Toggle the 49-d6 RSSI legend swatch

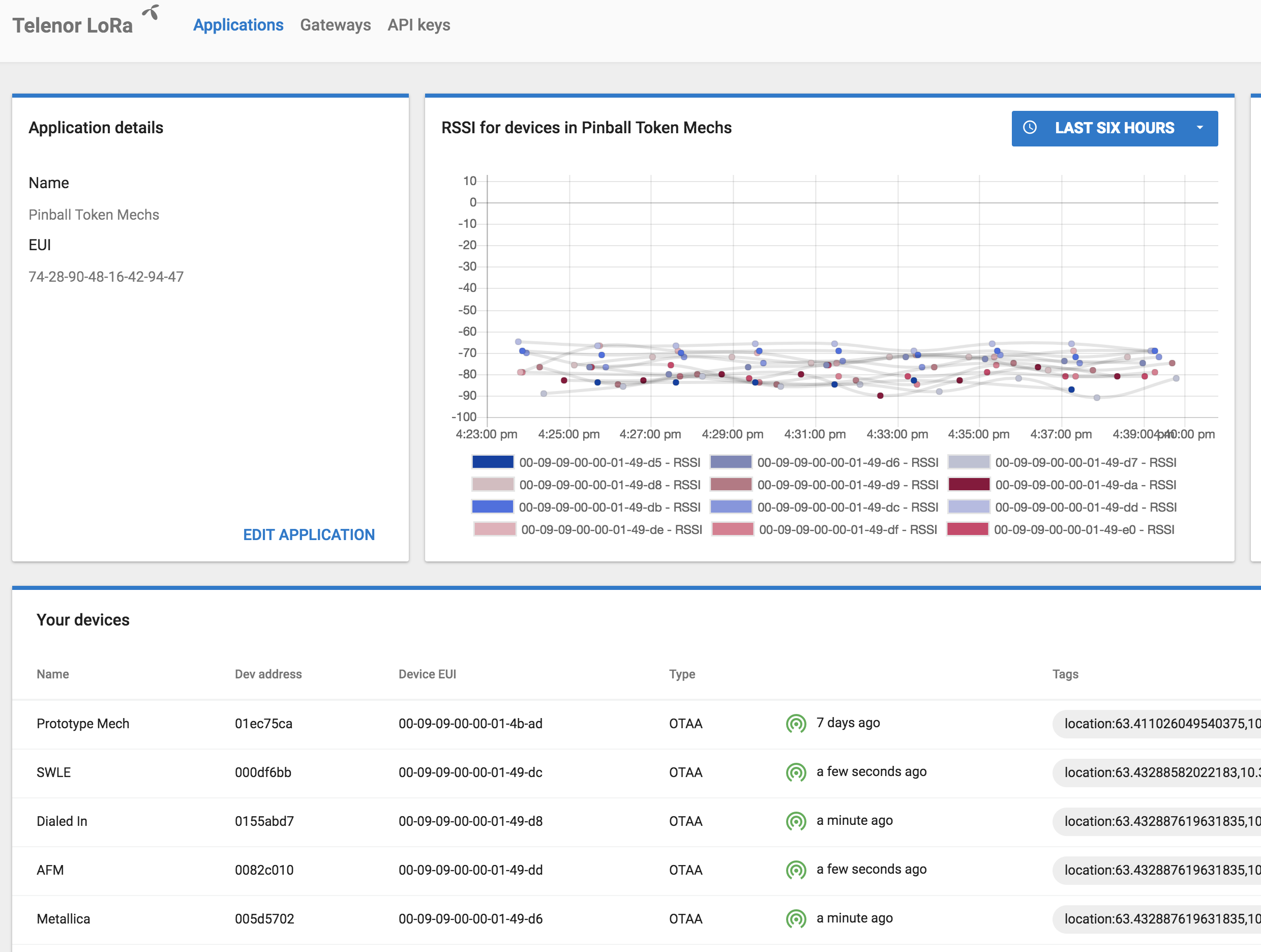[x=731, y=462]
